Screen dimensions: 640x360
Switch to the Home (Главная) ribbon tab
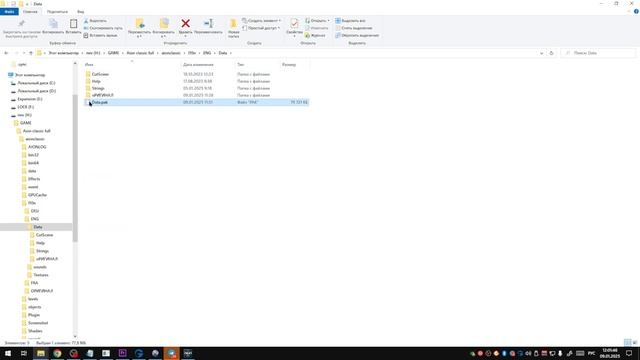pyautogui.click(x=30, y=11)
